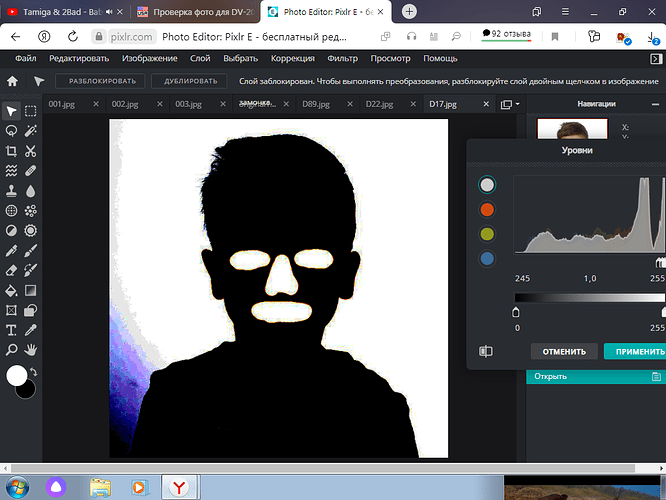Toggle the before/after compare icon in Levels
666x500 pixels.
[486, 351]
